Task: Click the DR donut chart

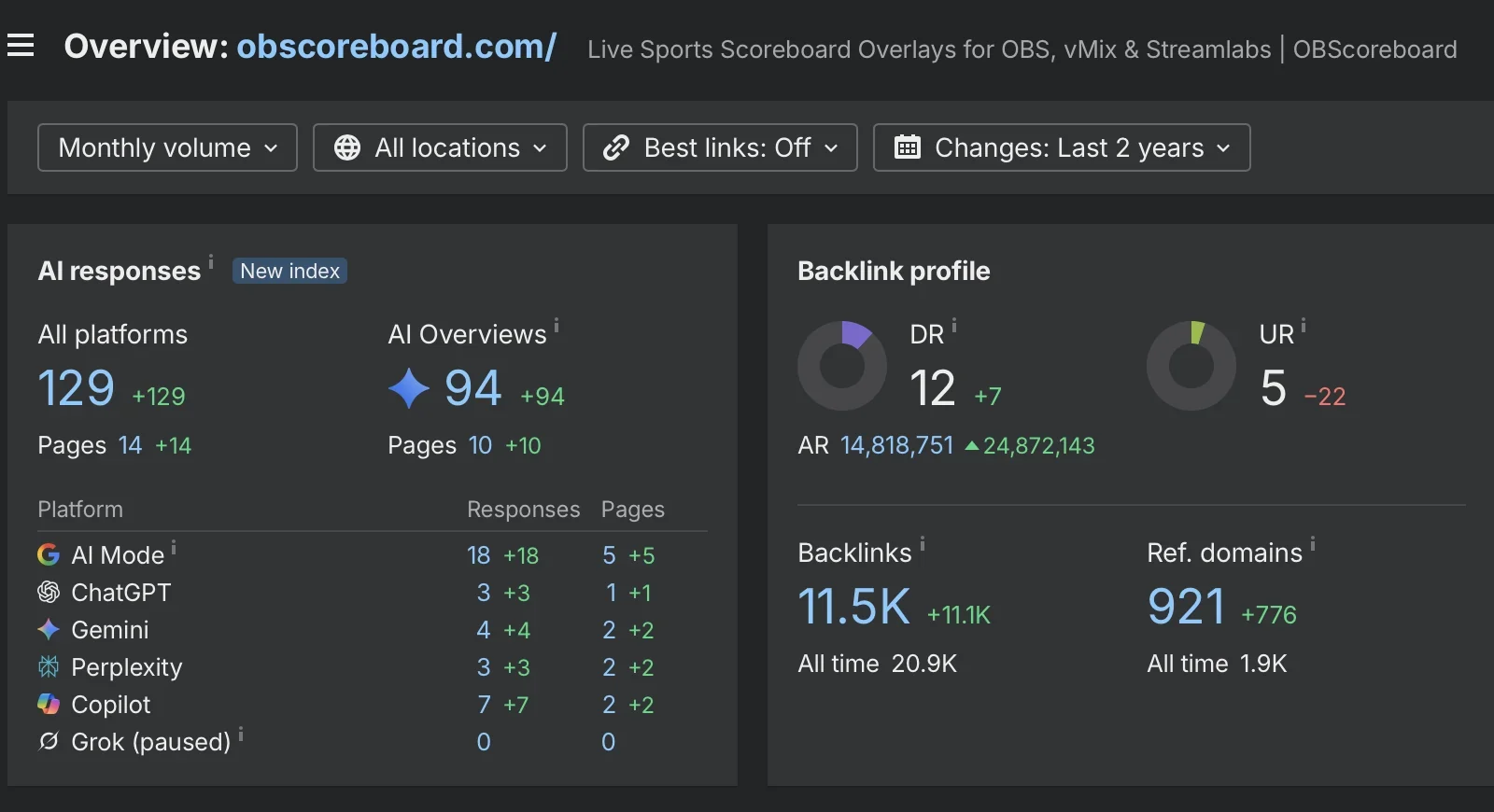Action: (842, 366)
